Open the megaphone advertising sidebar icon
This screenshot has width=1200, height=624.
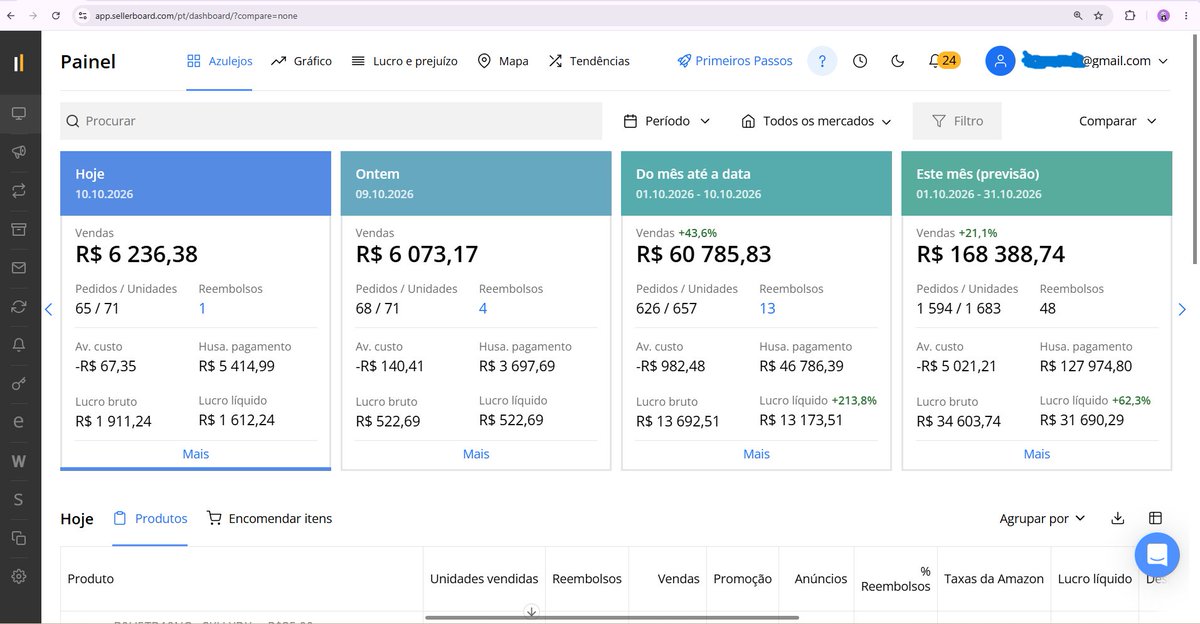[19, 152]
